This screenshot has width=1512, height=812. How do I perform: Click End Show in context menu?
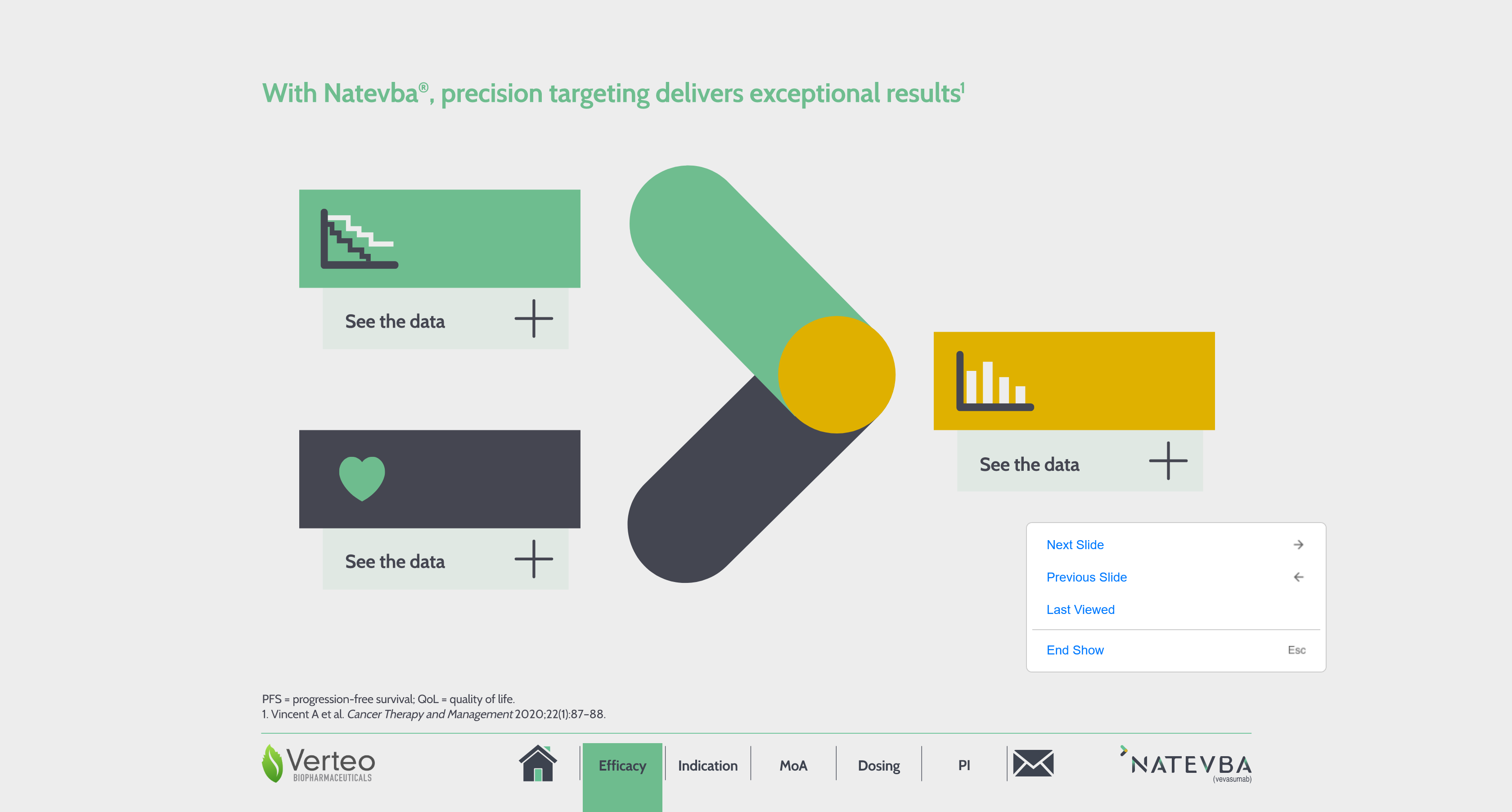click(1075, 650)
